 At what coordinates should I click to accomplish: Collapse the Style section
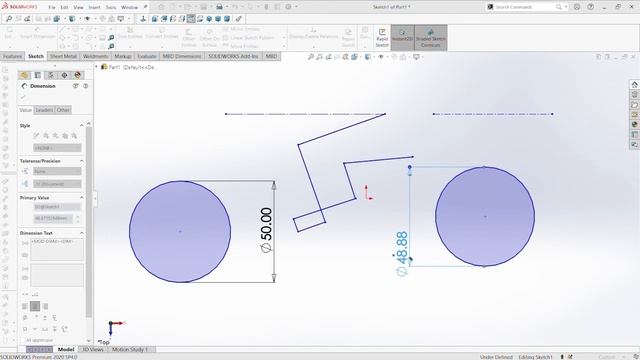pyautogui.click(x=82, y=125)
